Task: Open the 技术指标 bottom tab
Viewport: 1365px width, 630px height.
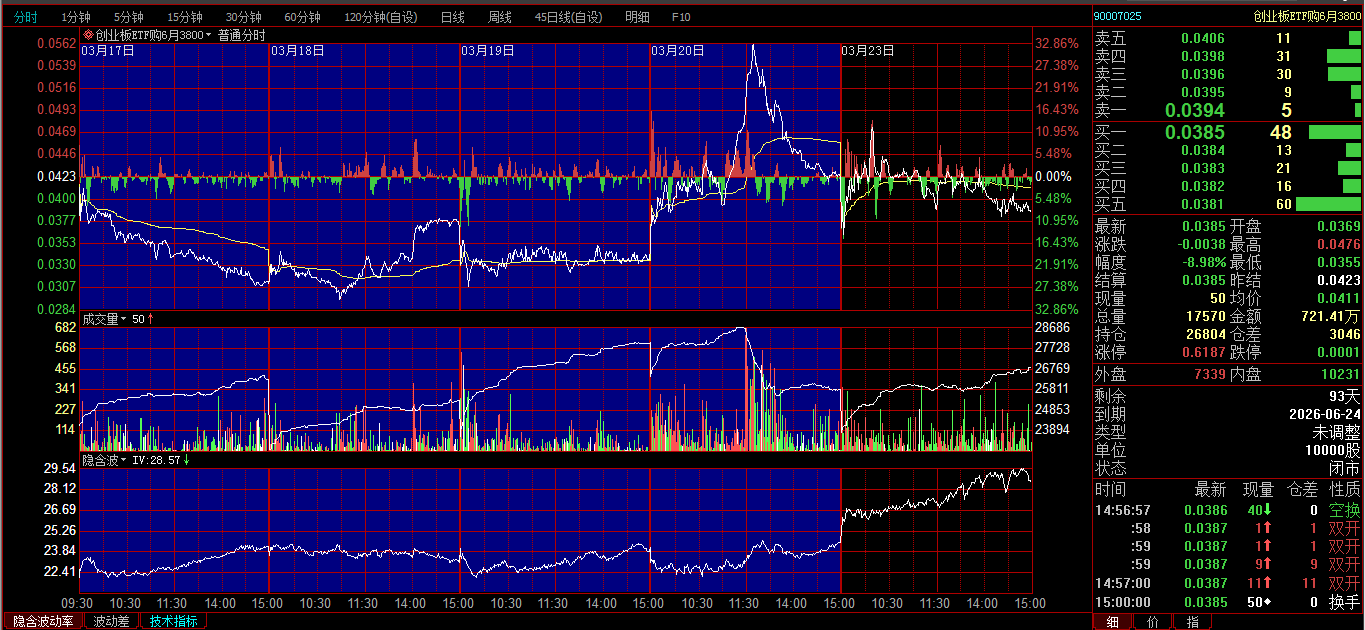Action: [x=173, y=621]
